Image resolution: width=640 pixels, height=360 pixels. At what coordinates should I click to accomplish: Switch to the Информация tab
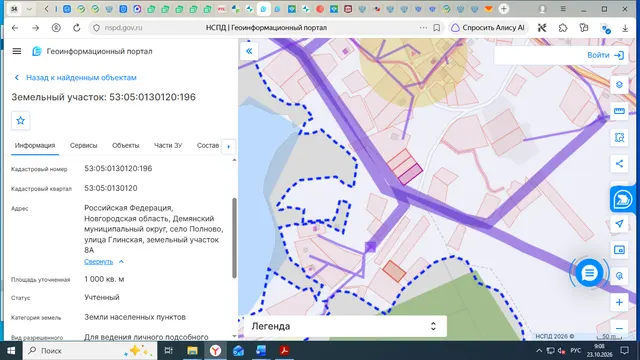35,146
